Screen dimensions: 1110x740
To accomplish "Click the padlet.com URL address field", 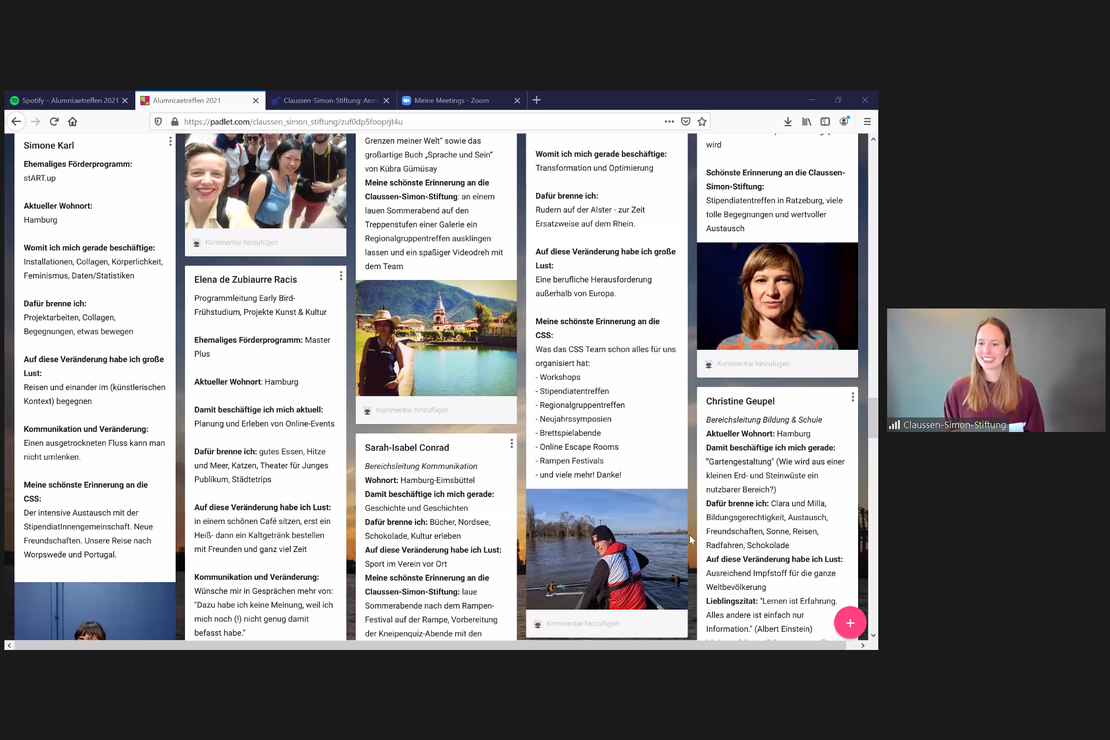I will tap(400, 121).
